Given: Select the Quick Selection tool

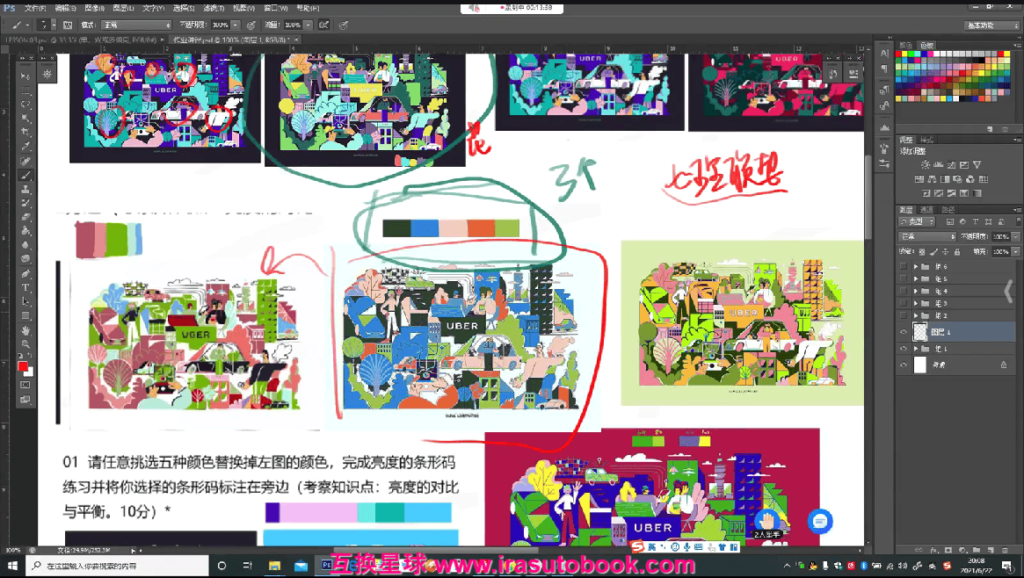Looking at the screenshot, I should point(25,119).
